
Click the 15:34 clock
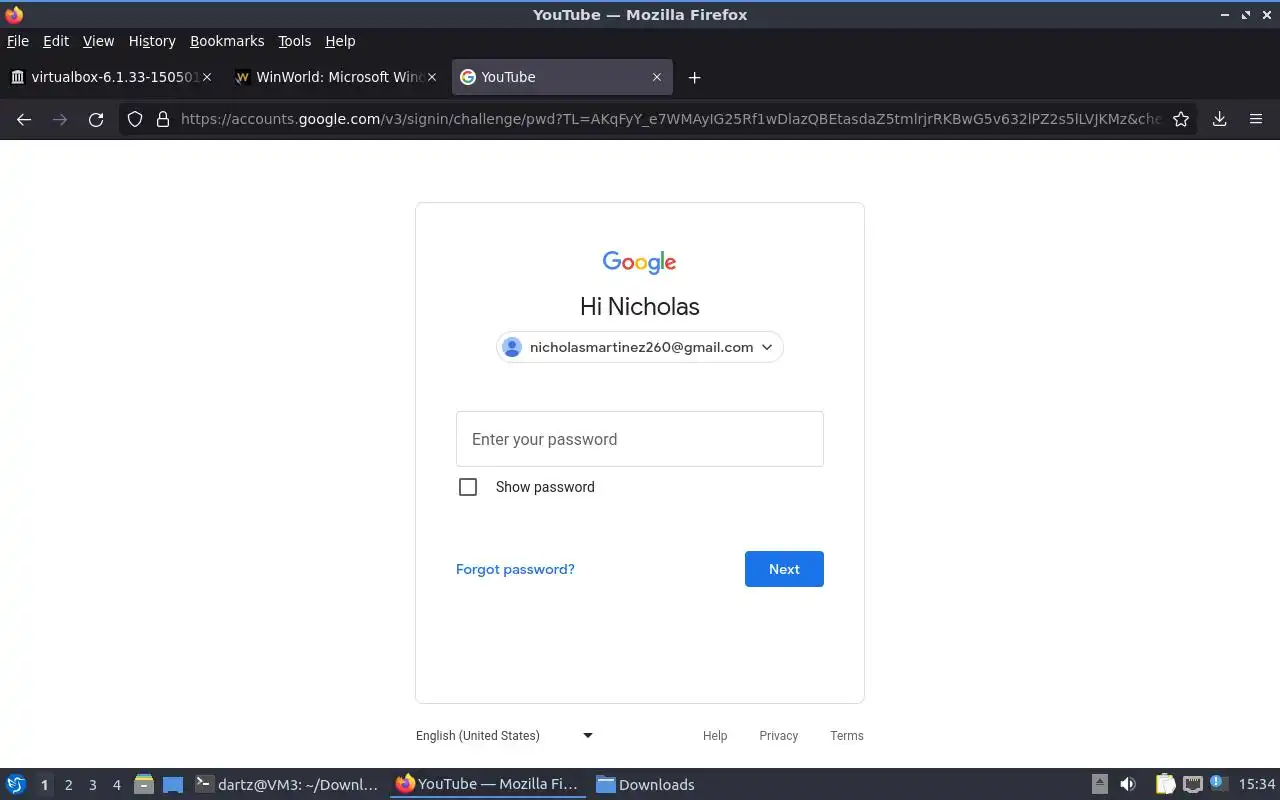[1257, 785]
